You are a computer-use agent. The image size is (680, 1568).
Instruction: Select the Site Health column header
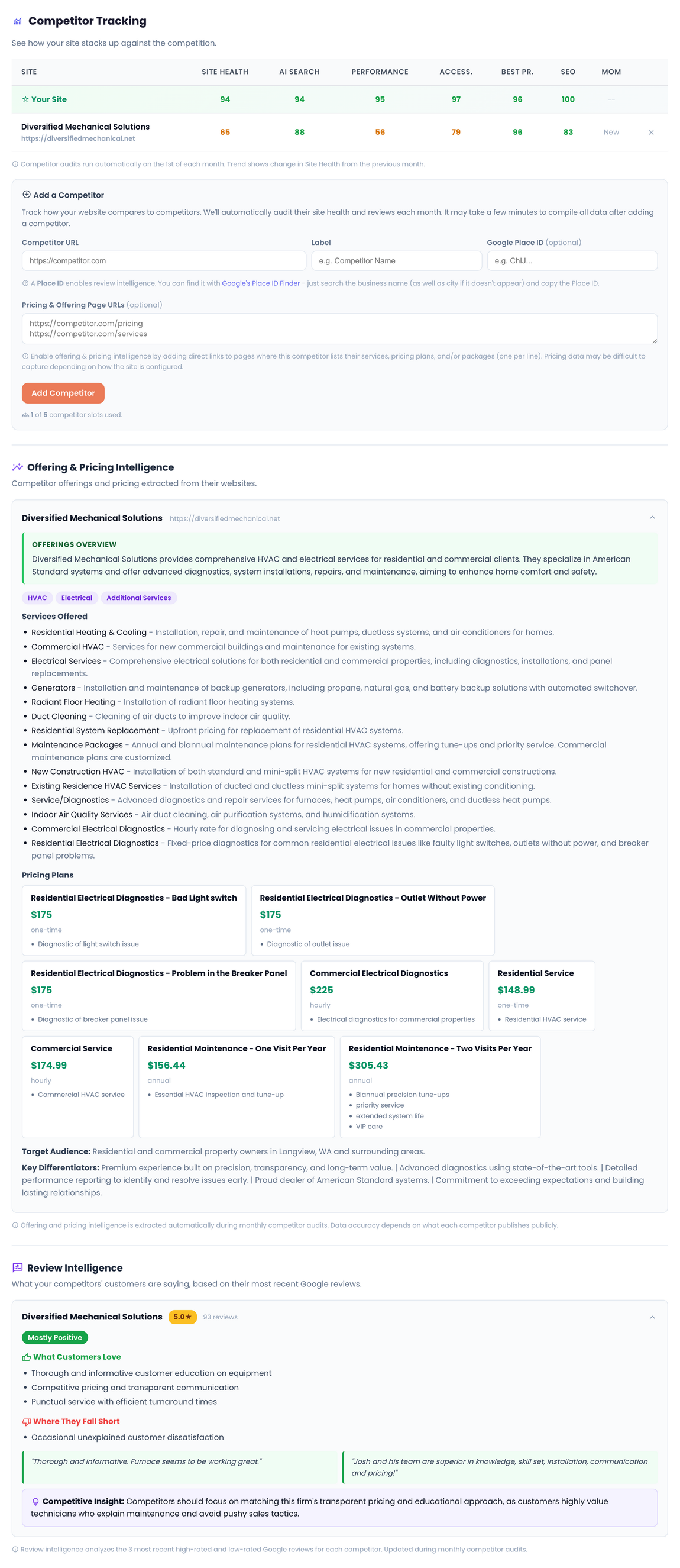click(225, 71)
